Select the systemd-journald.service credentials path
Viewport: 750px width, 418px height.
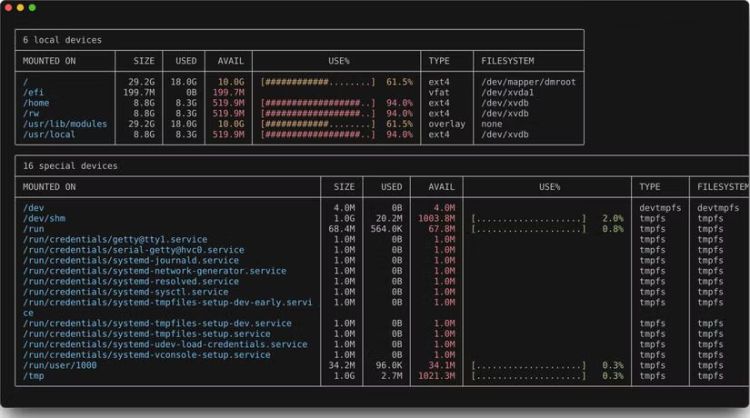pos(131,260)
